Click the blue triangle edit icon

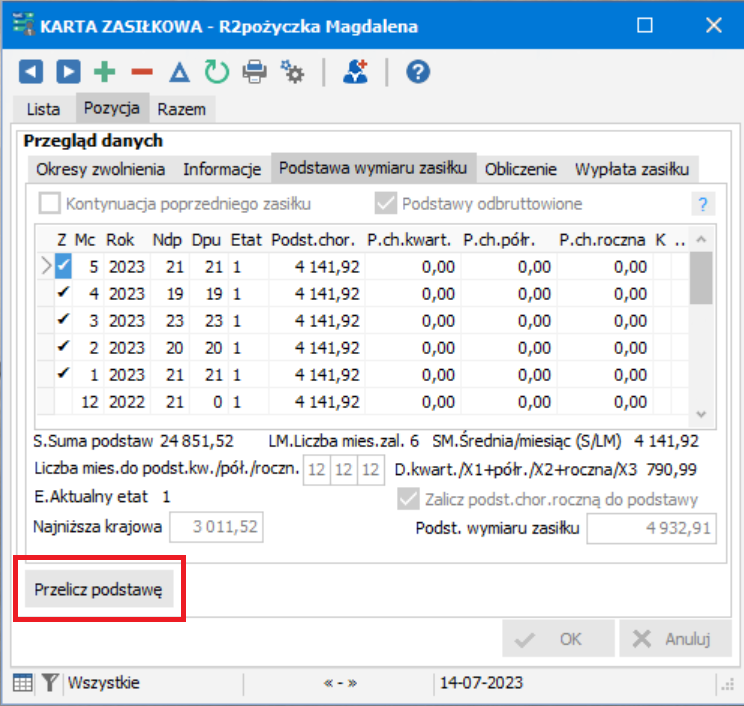click(x=179, y=72)
